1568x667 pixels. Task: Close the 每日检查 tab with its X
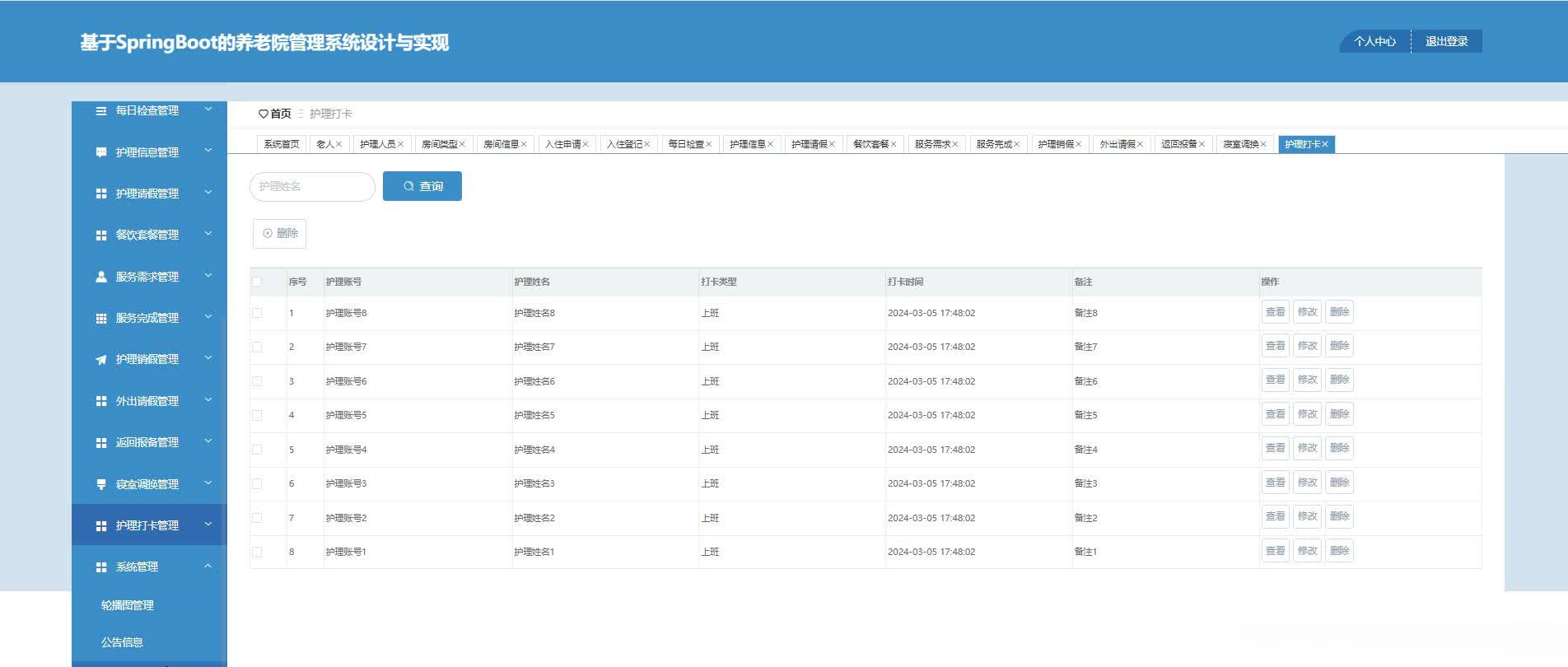pos(708,144)
